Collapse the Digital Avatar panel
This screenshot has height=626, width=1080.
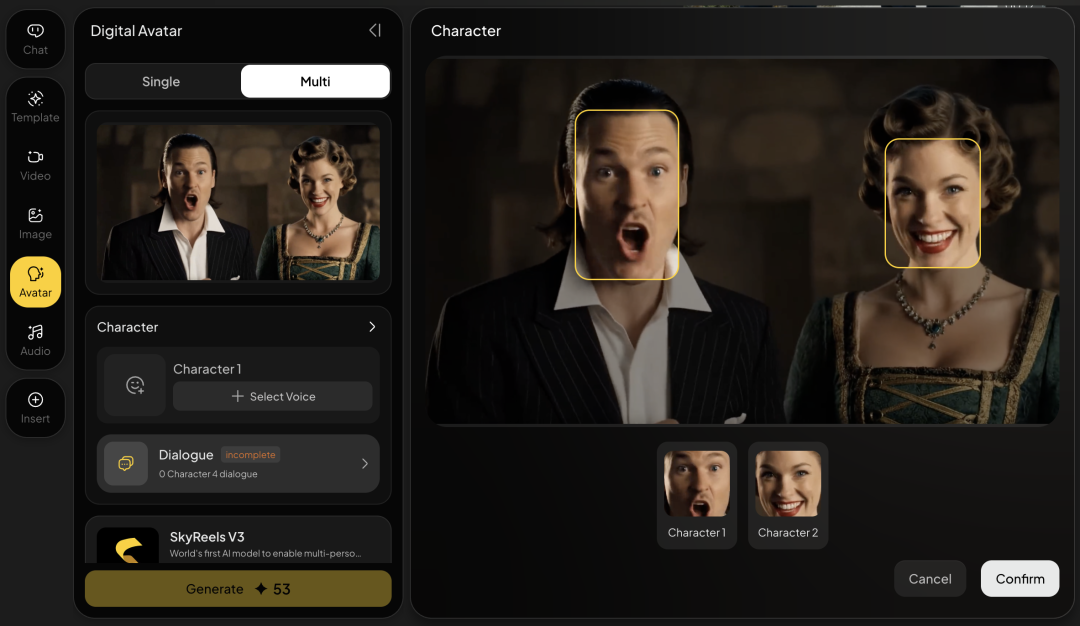coord(375,31)
